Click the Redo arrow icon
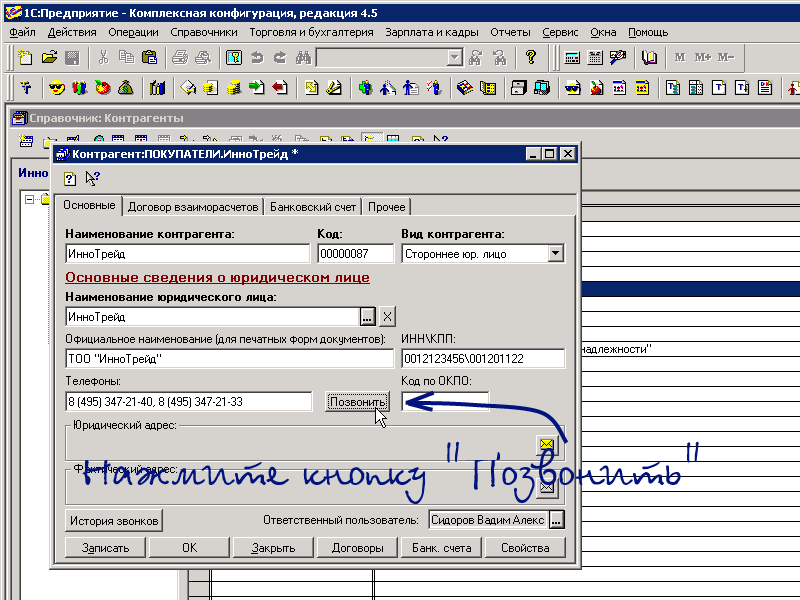800x600 pixels. point(280,58)
